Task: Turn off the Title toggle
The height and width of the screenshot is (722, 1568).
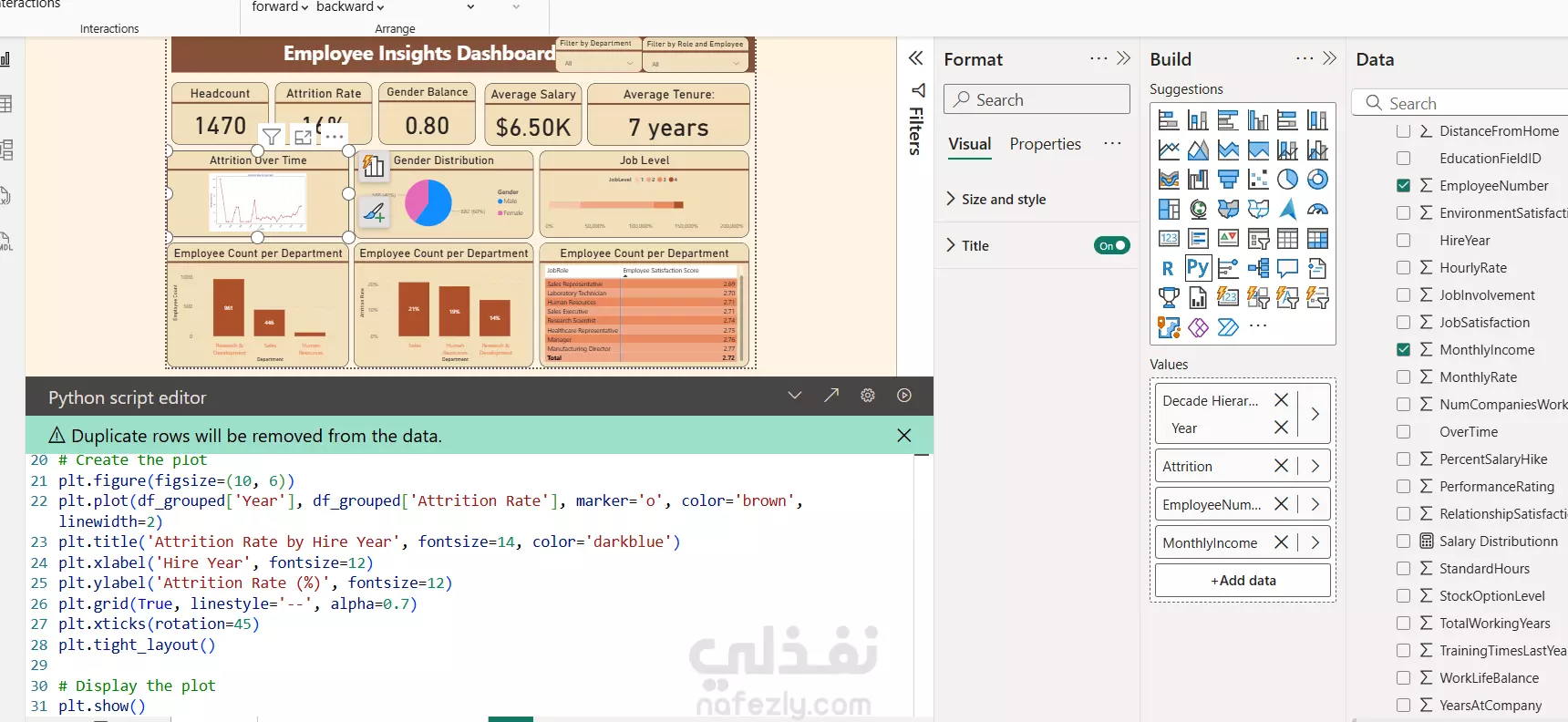Action: (1112, 245)
